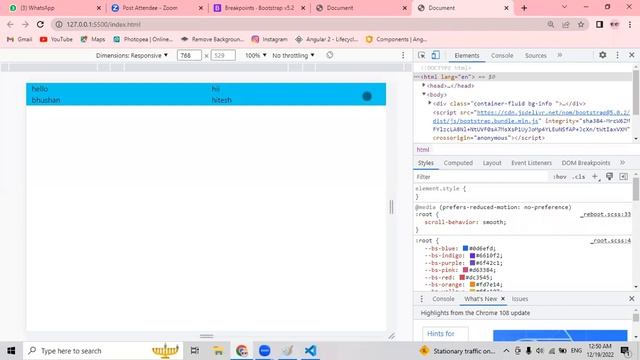Select the Styles tab

pyautogui.click(x=426, y=163)
